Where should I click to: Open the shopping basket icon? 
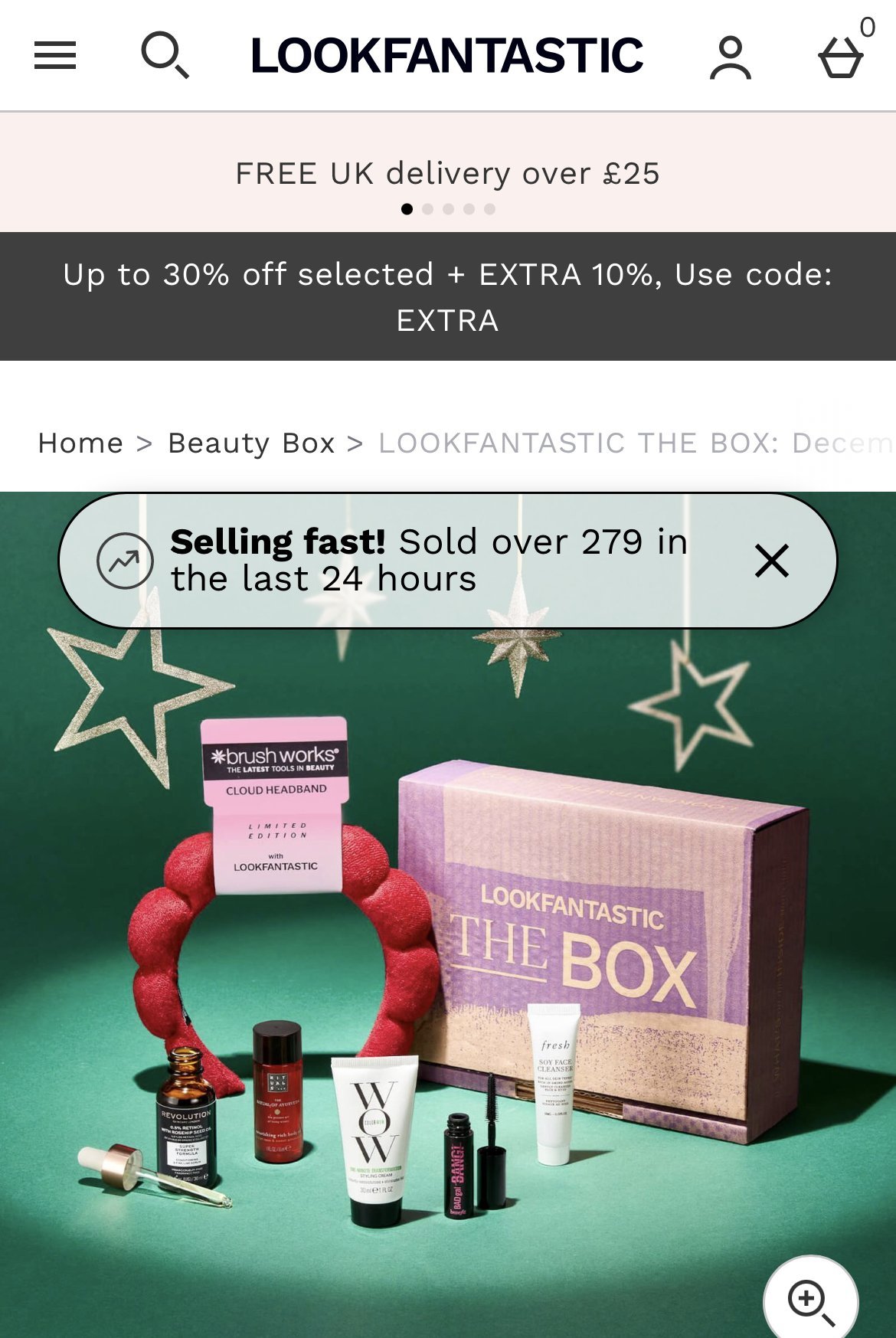click(841, 57)
